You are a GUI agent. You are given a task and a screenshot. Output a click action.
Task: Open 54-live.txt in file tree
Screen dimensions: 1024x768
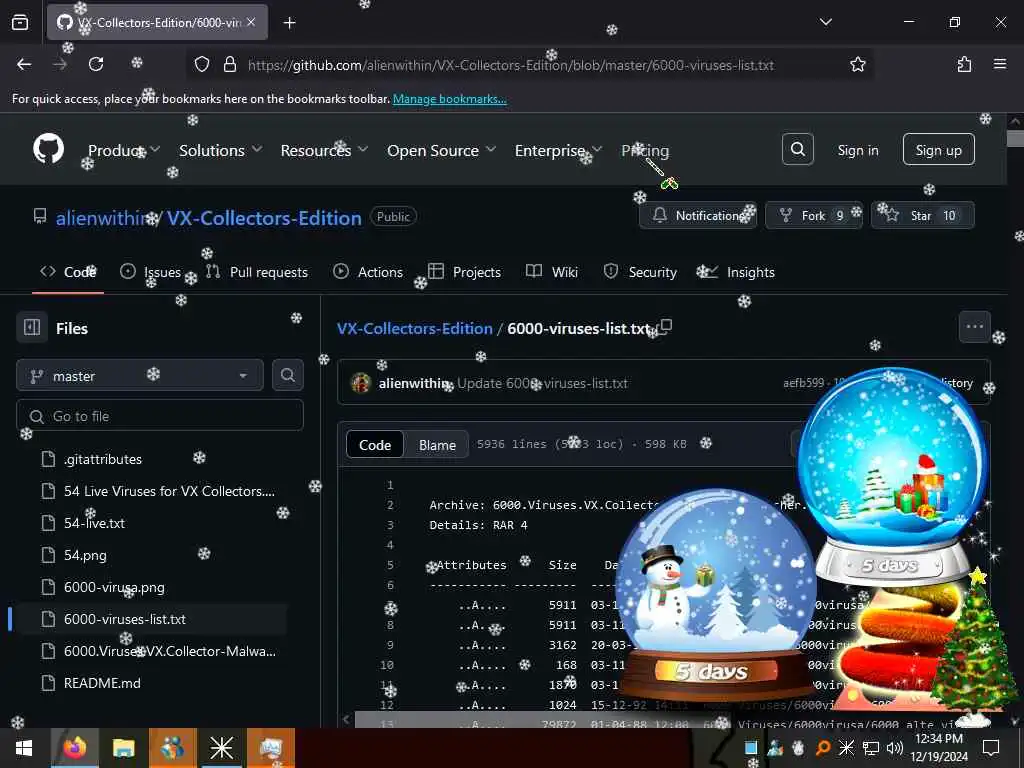coord(94,523)
